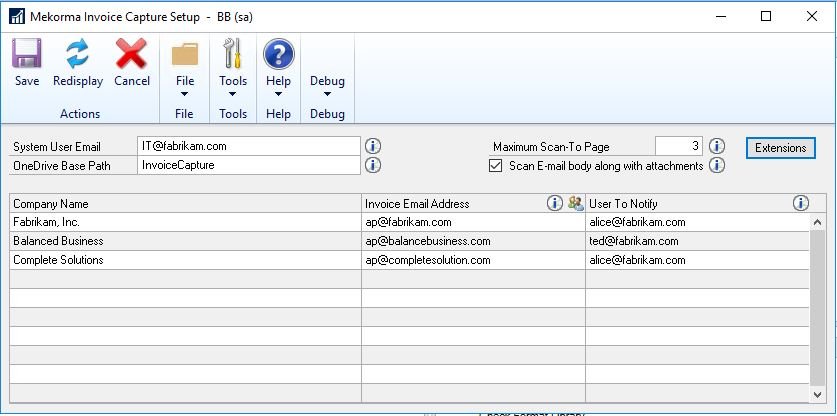Click the ap@completesolution.com invoice email cell

pos(473,260)
